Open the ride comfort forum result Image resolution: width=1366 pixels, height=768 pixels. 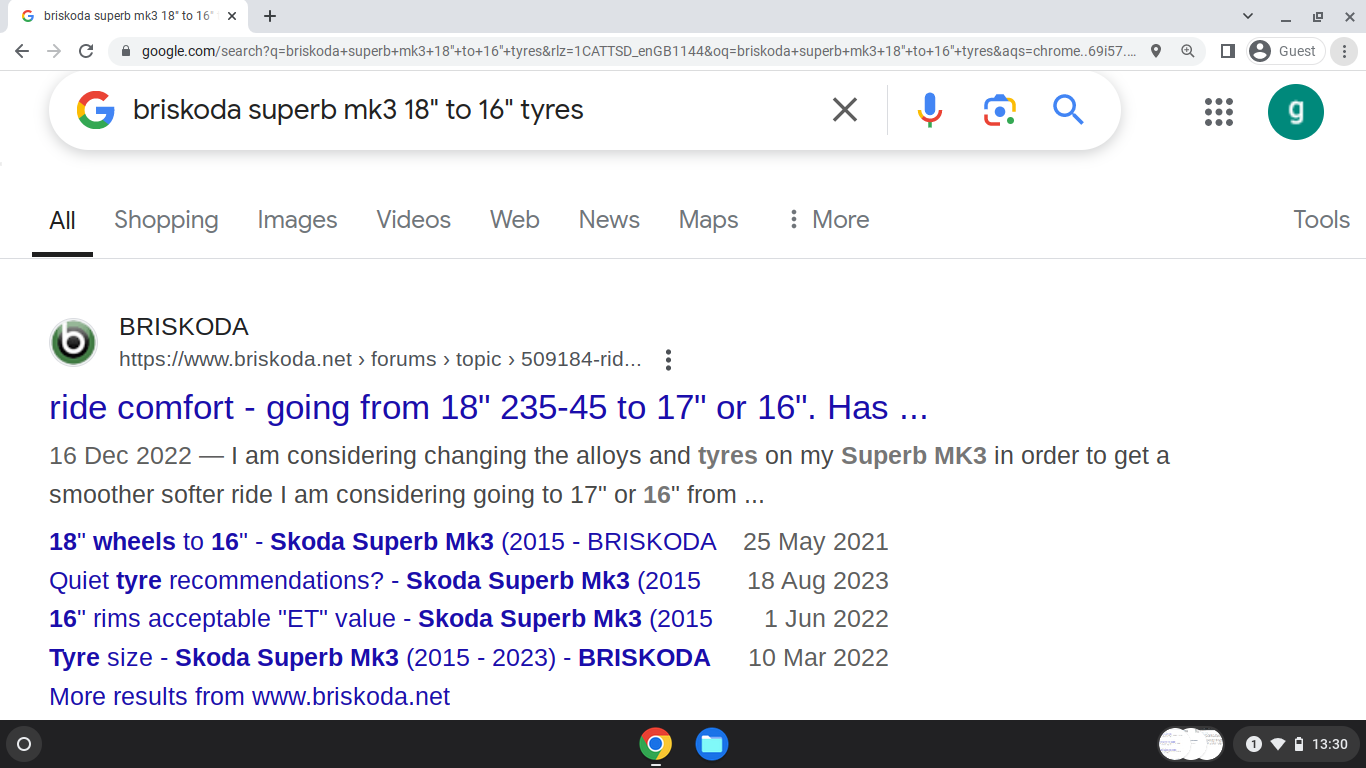point(489,408)
